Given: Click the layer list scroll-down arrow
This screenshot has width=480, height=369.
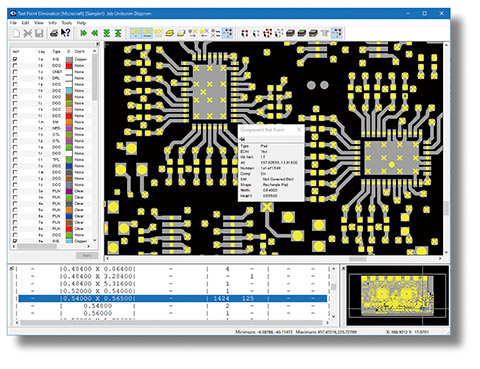Looking at the screenshot, I should 95,240.
